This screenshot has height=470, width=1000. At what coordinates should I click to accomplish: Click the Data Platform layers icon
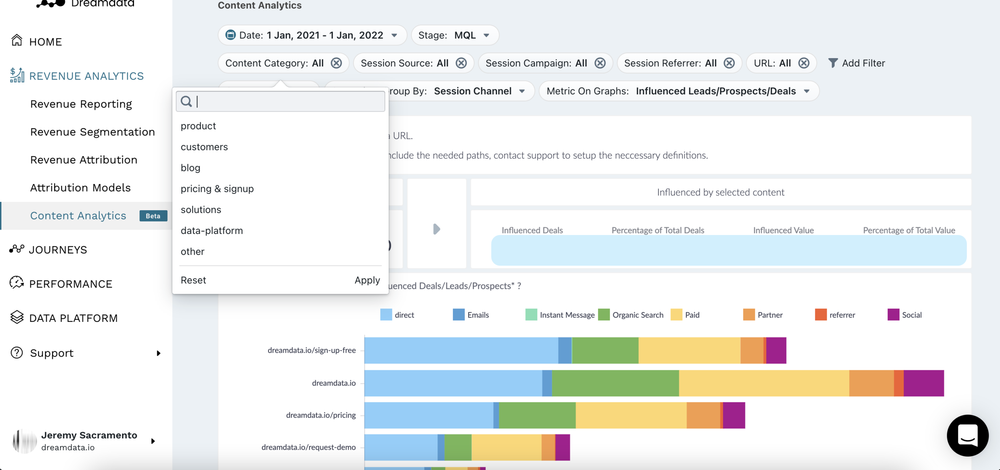pos(17,318)
